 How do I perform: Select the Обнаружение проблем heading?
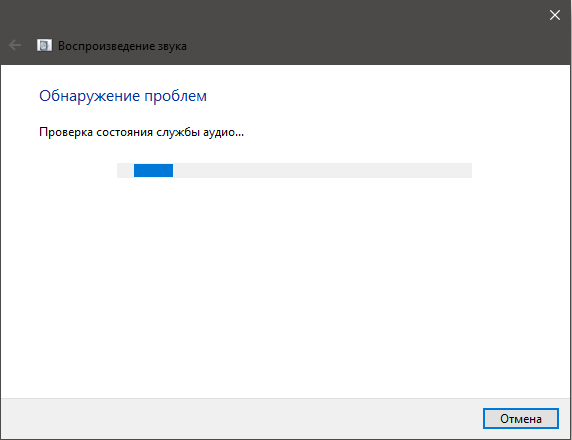click(x=123, y=96)
